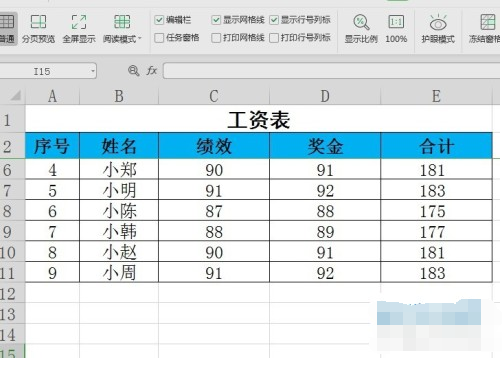502x368 pixels.
Task: Open the 显示比例 zoom dialog
Action: coord(361,28)
